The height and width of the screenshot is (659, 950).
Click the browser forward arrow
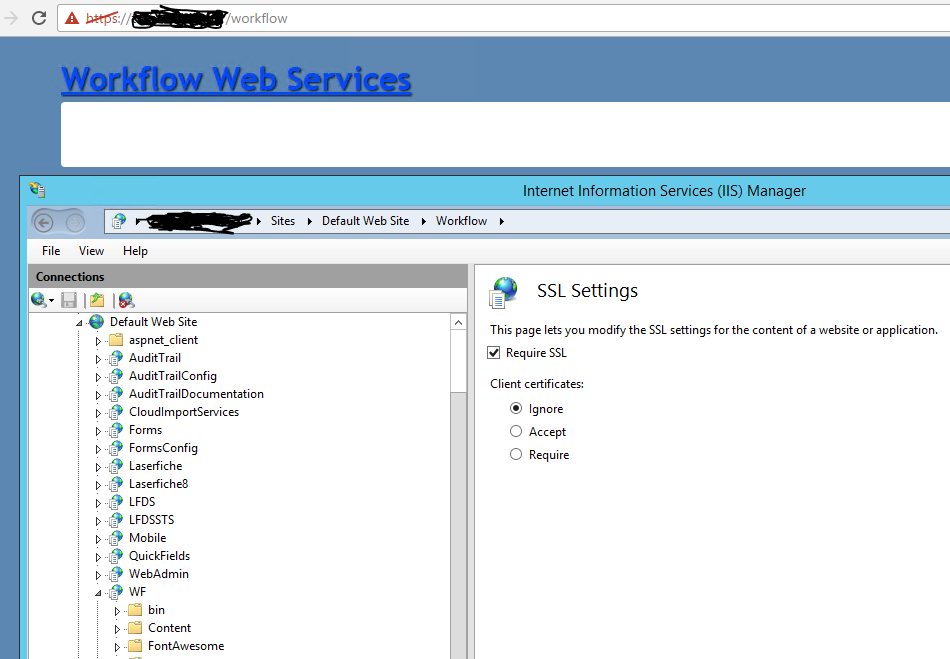coord(10,18)
